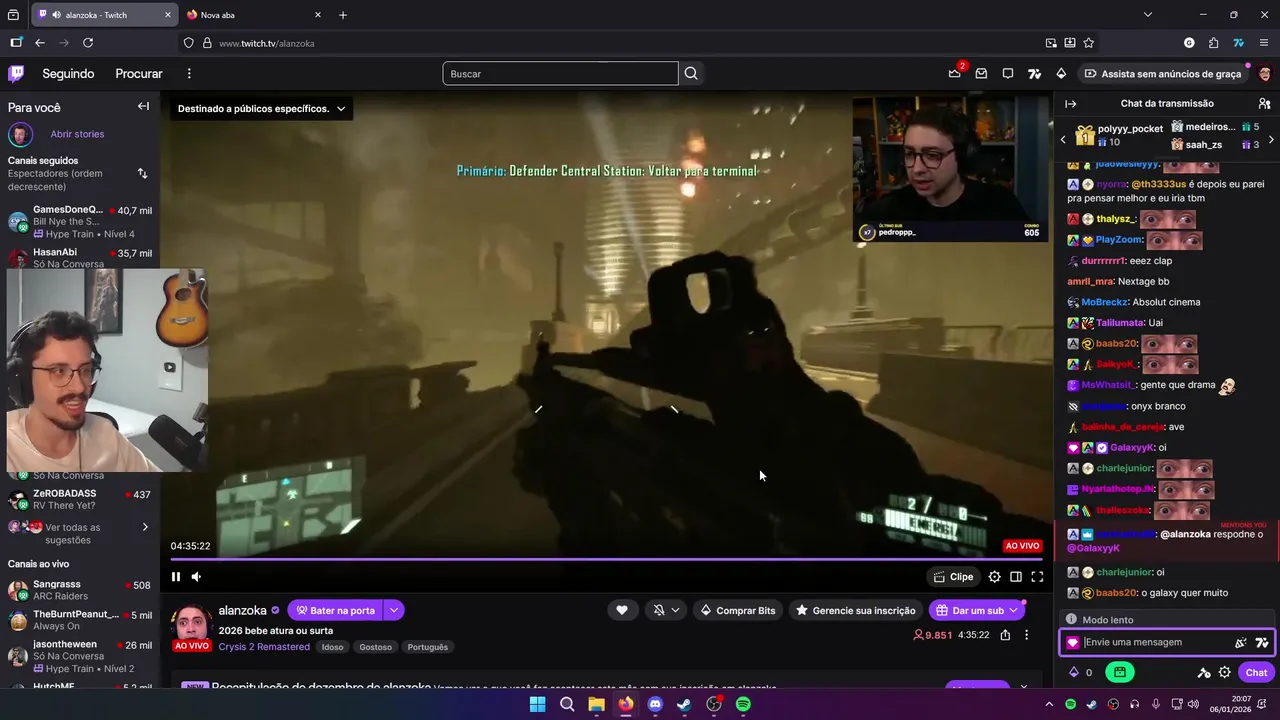Switch to the Nova aba browser tab
The image size is (1280, 720).
(x=253, y=15)
